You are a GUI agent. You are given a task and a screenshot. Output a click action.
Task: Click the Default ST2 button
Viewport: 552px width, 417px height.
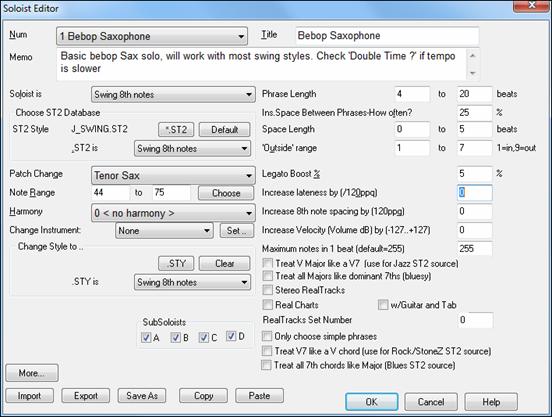(x=225, y=129)
